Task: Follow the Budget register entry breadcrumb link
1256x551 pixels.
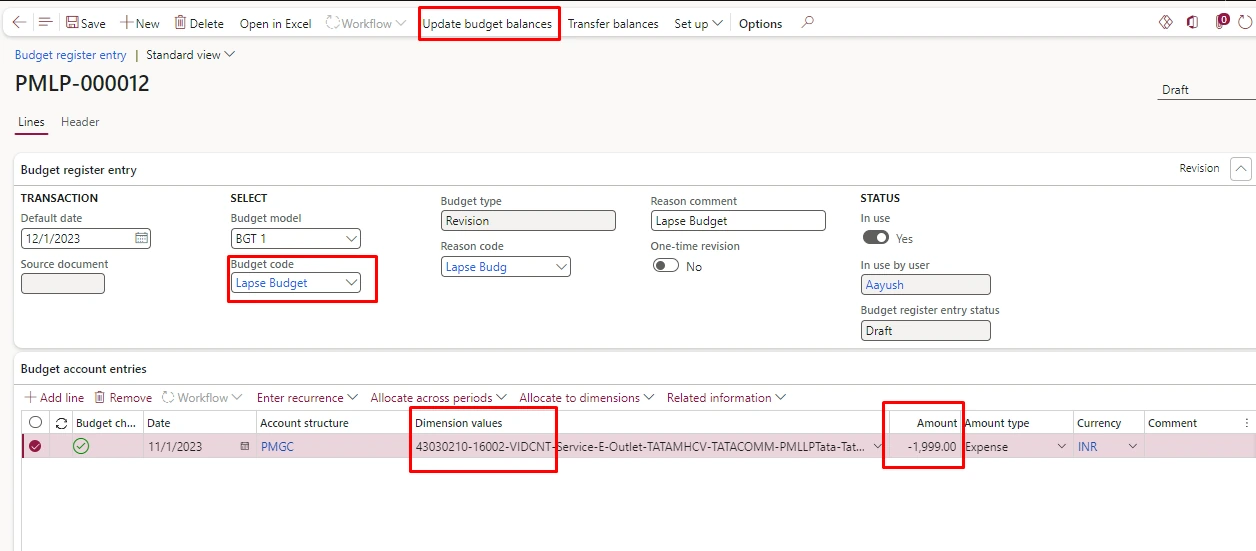Action: click(71, 55)
